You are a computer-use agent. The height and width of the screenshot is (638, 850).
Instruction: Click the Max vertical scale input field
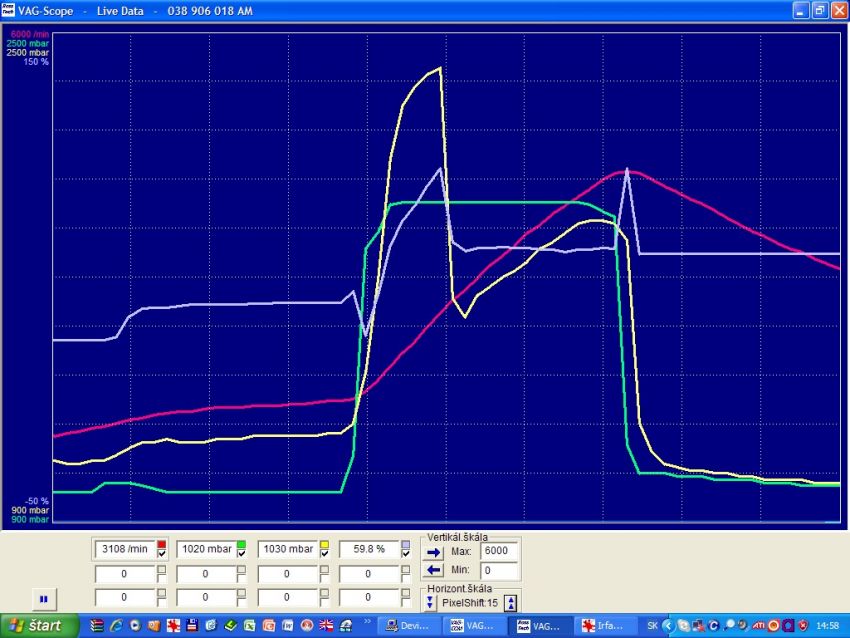coord(499,551)
